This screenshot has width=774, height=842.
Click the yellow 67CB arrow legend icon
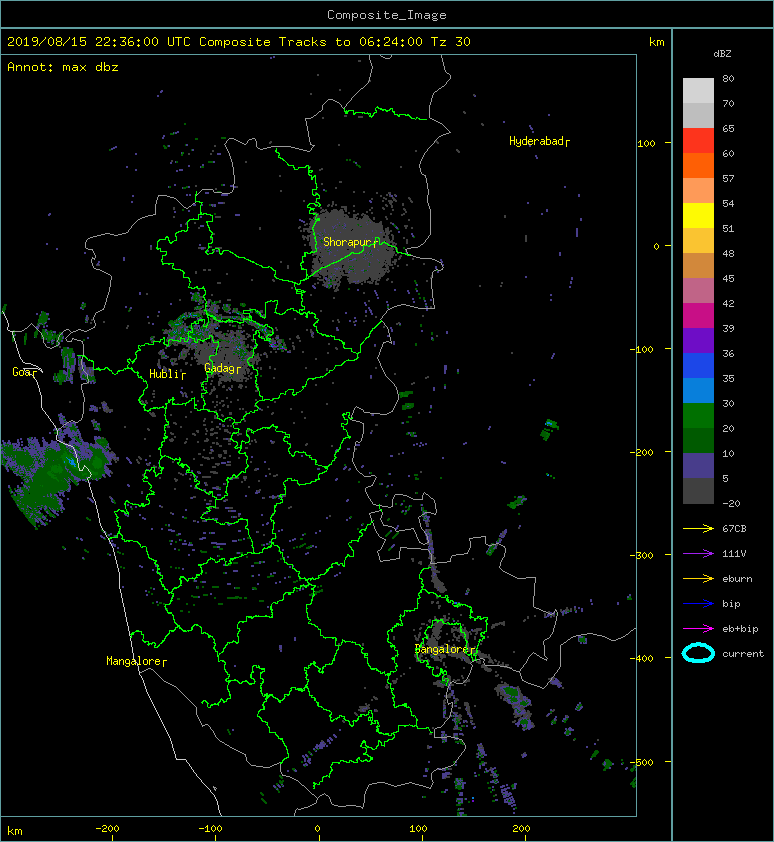pos(698,528)
